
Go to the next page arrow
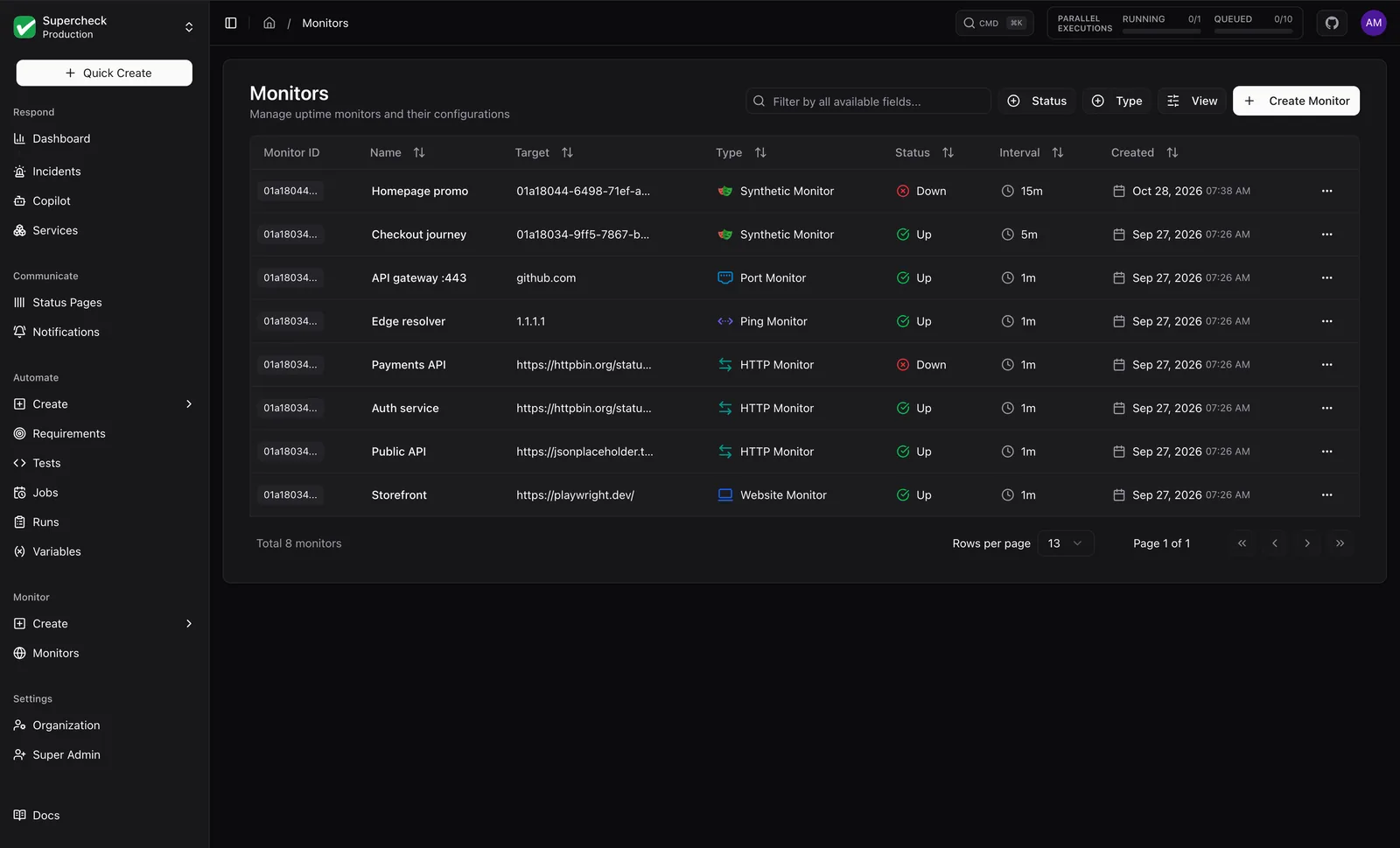click(x=1307, y=543)
